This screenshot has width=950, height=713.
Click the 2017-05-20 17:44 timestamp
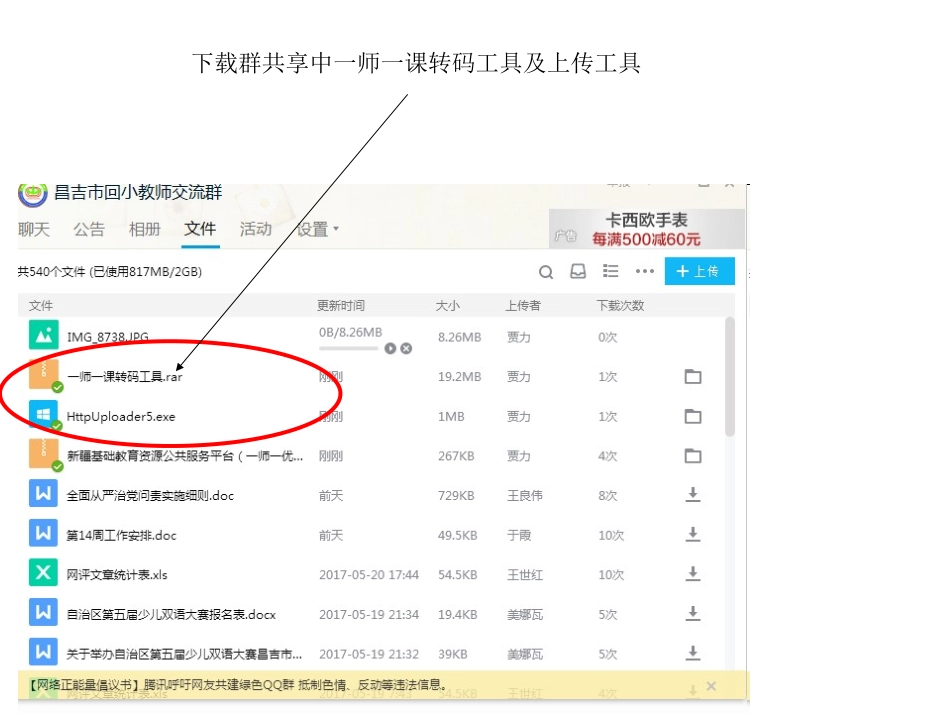369,575
